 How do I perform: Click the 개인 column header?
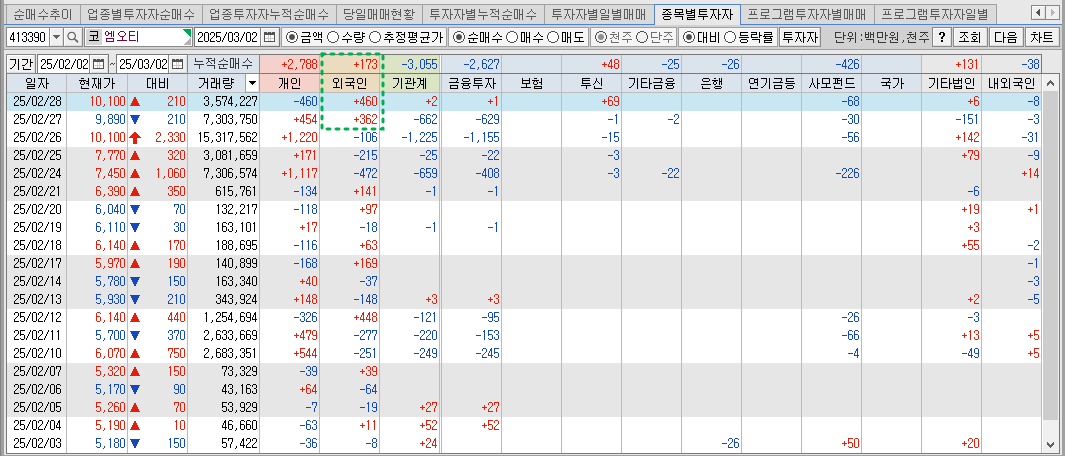coord(290,84)
